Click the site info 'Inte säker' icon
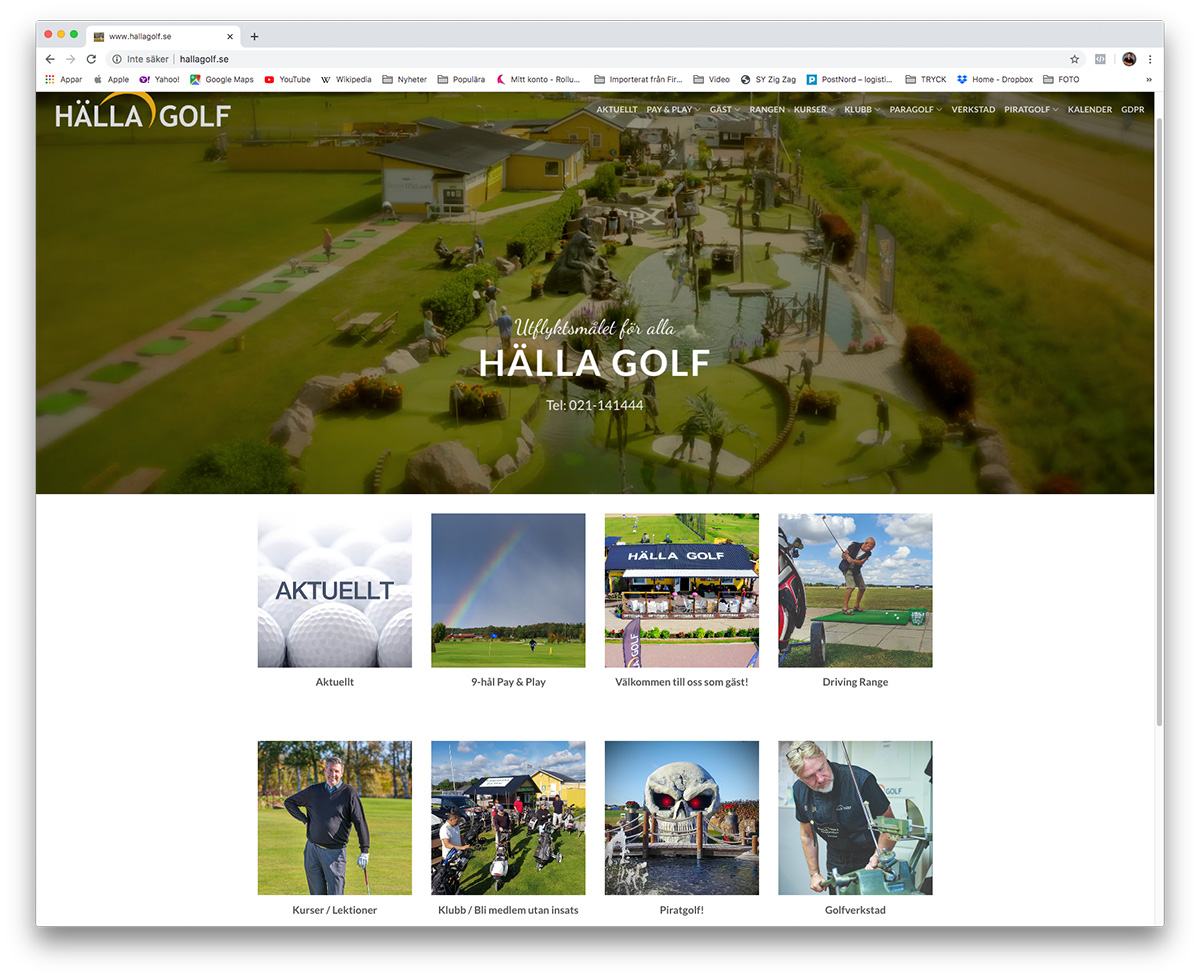The image size is (1200, 978). tap(117, 59)
